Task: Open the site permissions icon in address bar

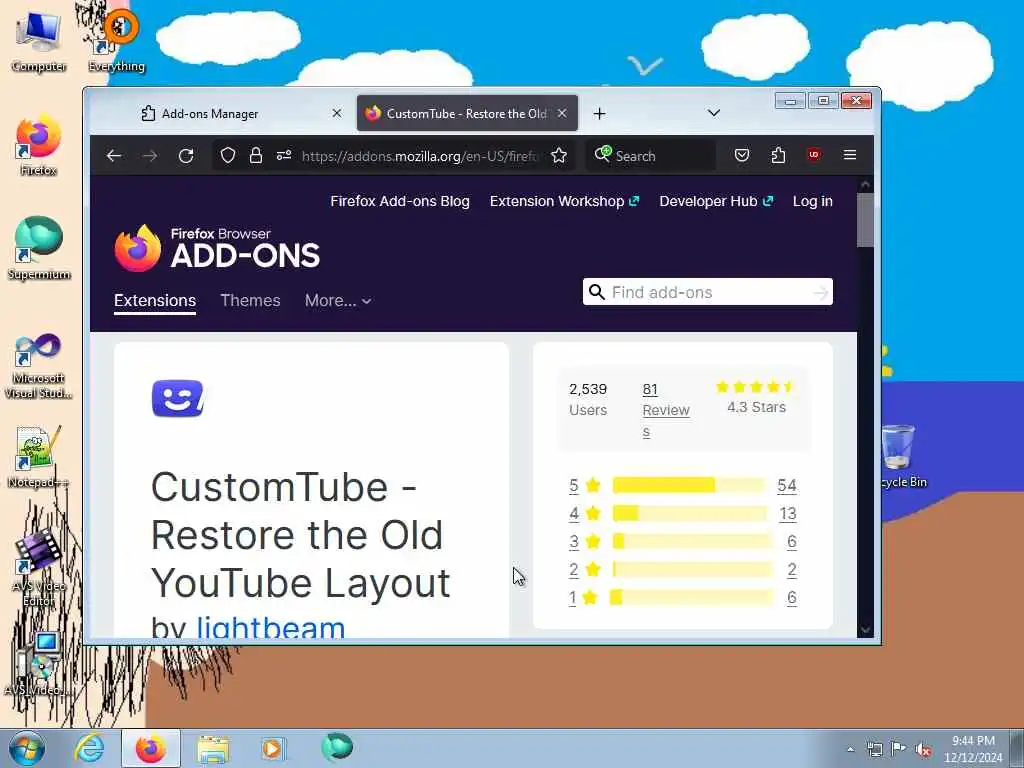Action: click(283, 155)
